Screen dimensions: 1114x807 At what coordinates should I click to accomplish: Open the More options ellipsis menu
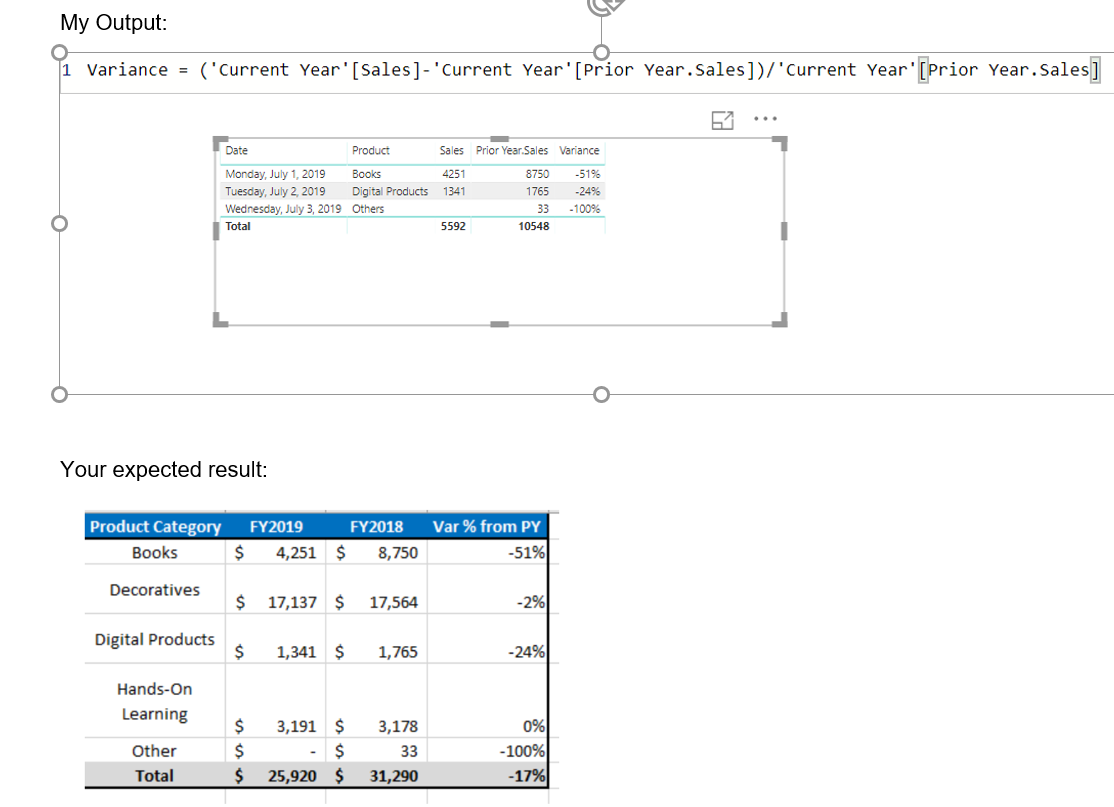tap(765, 119)
